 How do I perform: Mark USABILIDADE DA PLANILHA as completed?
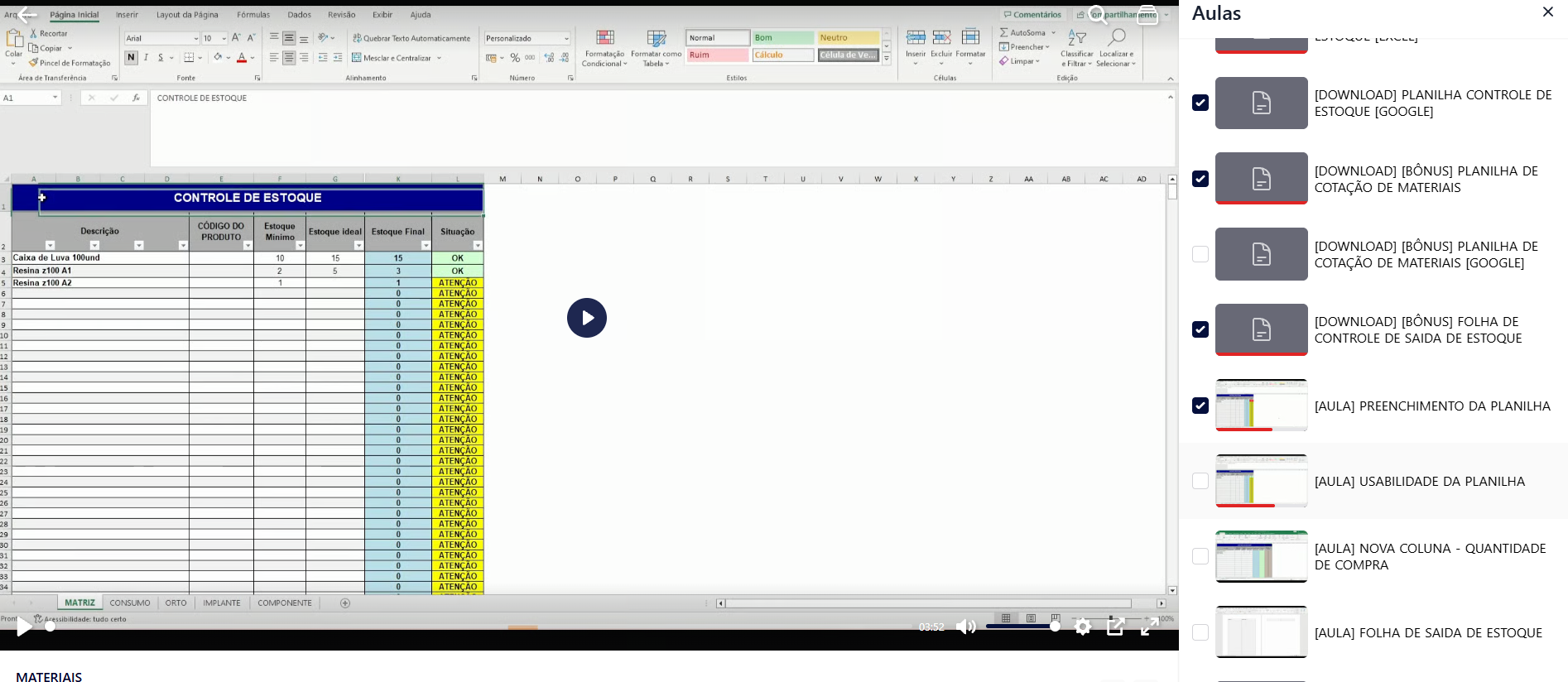1200,481
